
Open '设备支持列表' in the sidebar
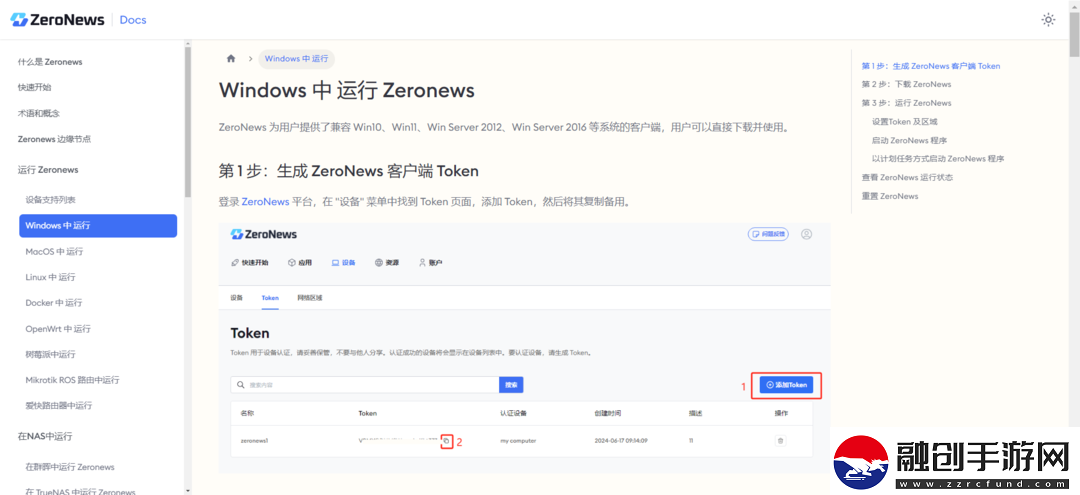[x=50, y=200]
